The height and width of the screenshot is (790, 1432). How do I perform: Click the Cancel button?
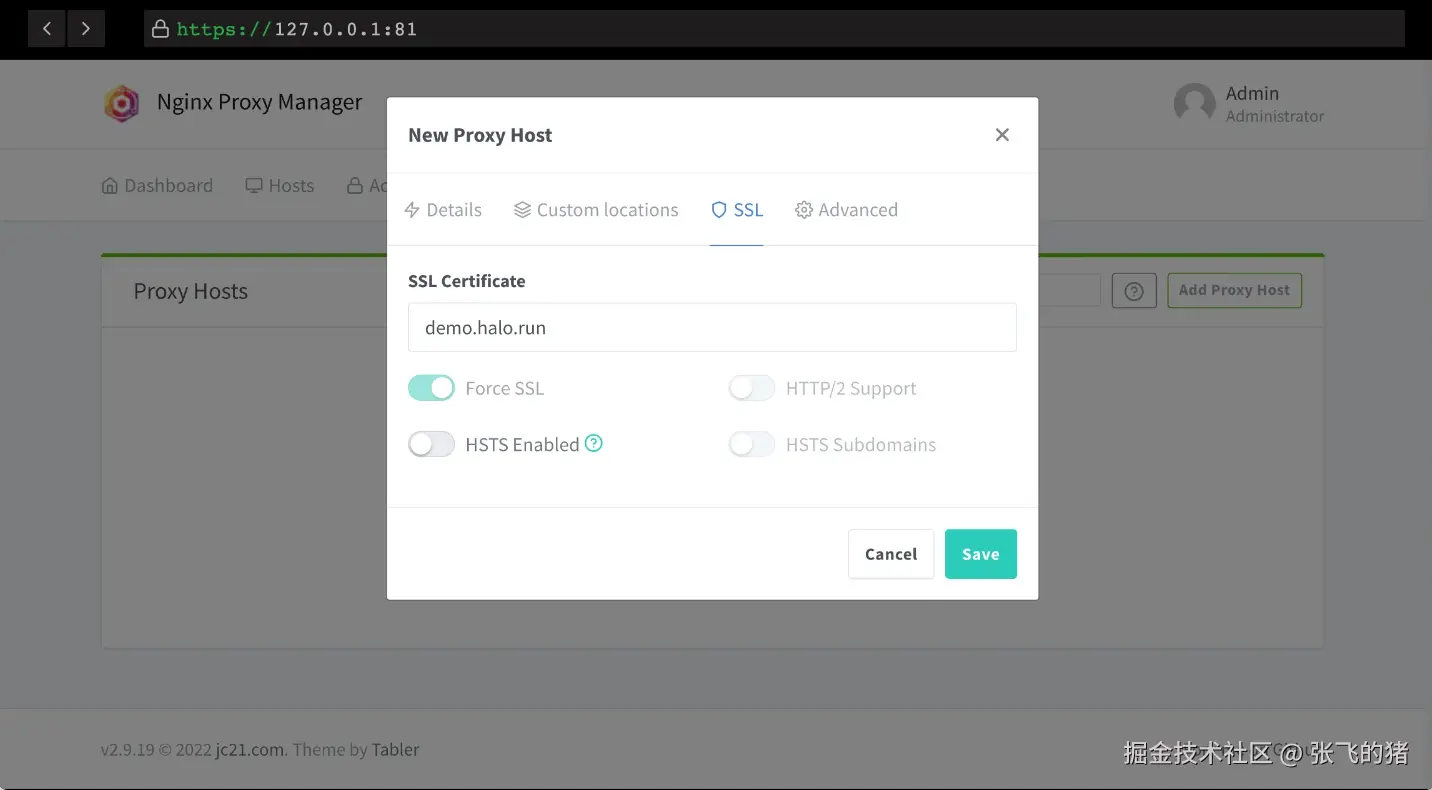coord(891,554)
